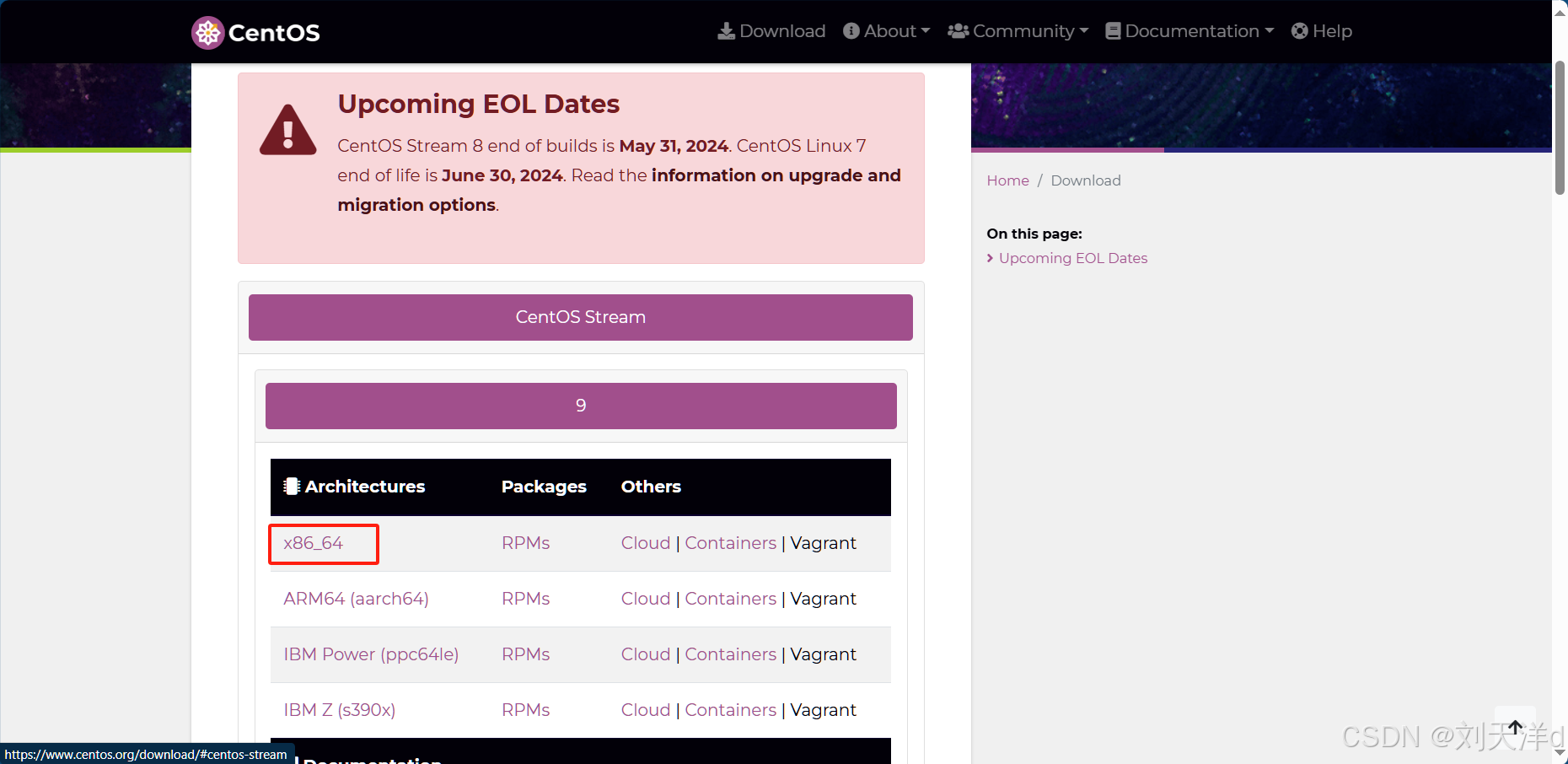Image resolution: width=1568 pixels, height=764 pixels.
Task: Download the x86_64 architecture ISO link
Action: (x=313, y=543)
